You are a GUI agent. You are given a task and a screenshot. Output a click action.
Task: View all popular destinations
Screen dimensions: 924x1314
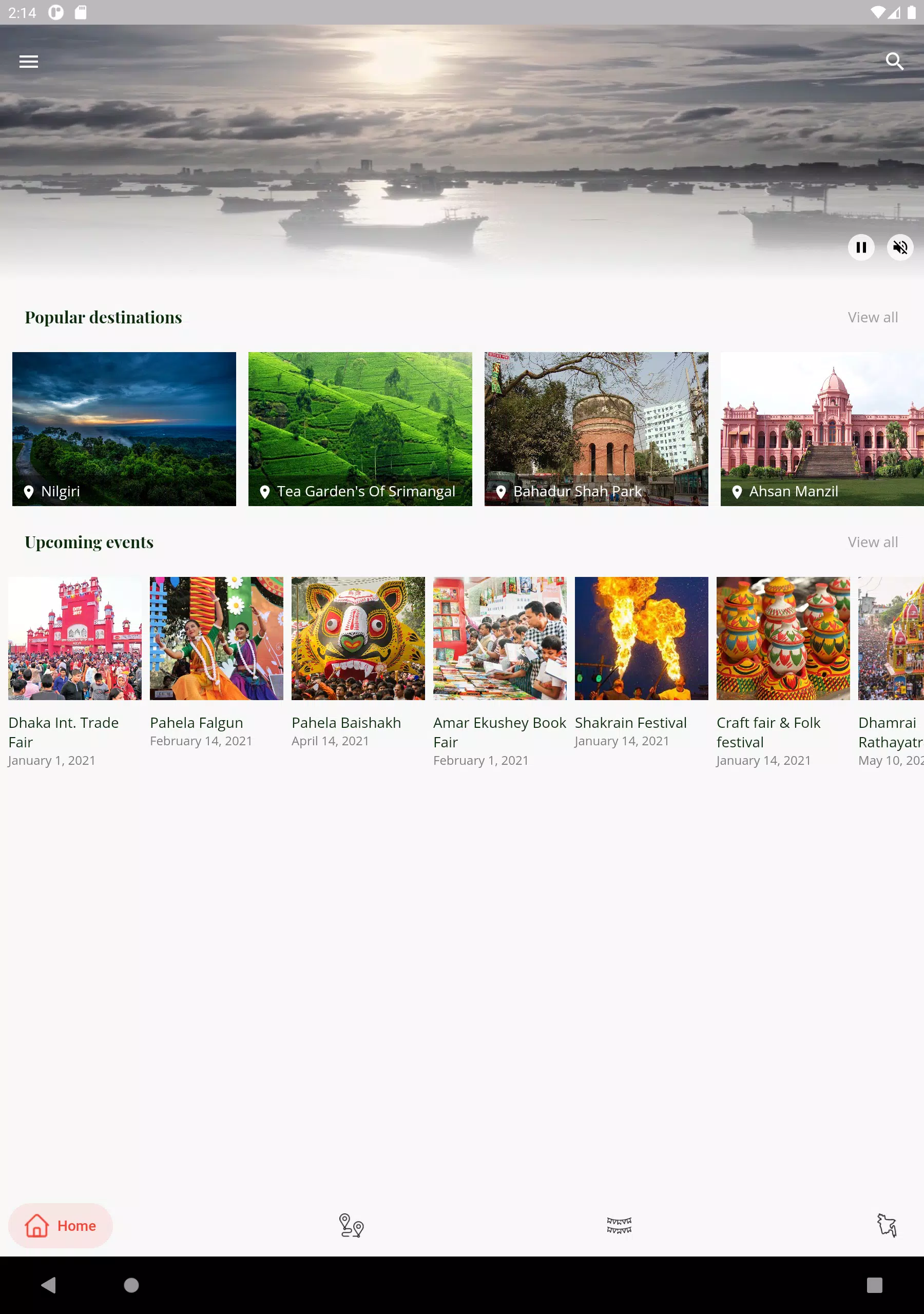pos(873,317)
